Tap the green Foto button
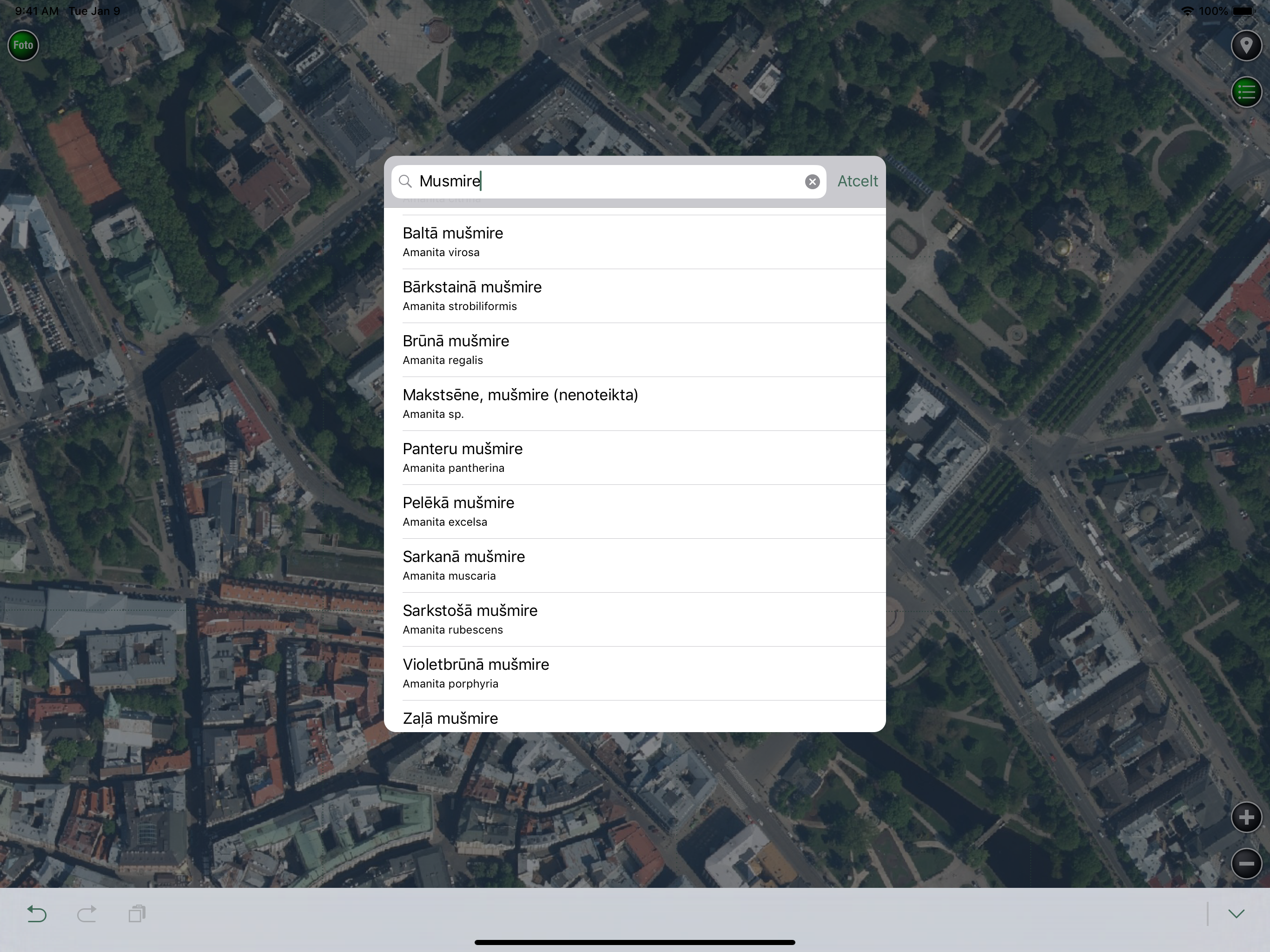The height and width of the screenshot is (952, 1270). 23,46
